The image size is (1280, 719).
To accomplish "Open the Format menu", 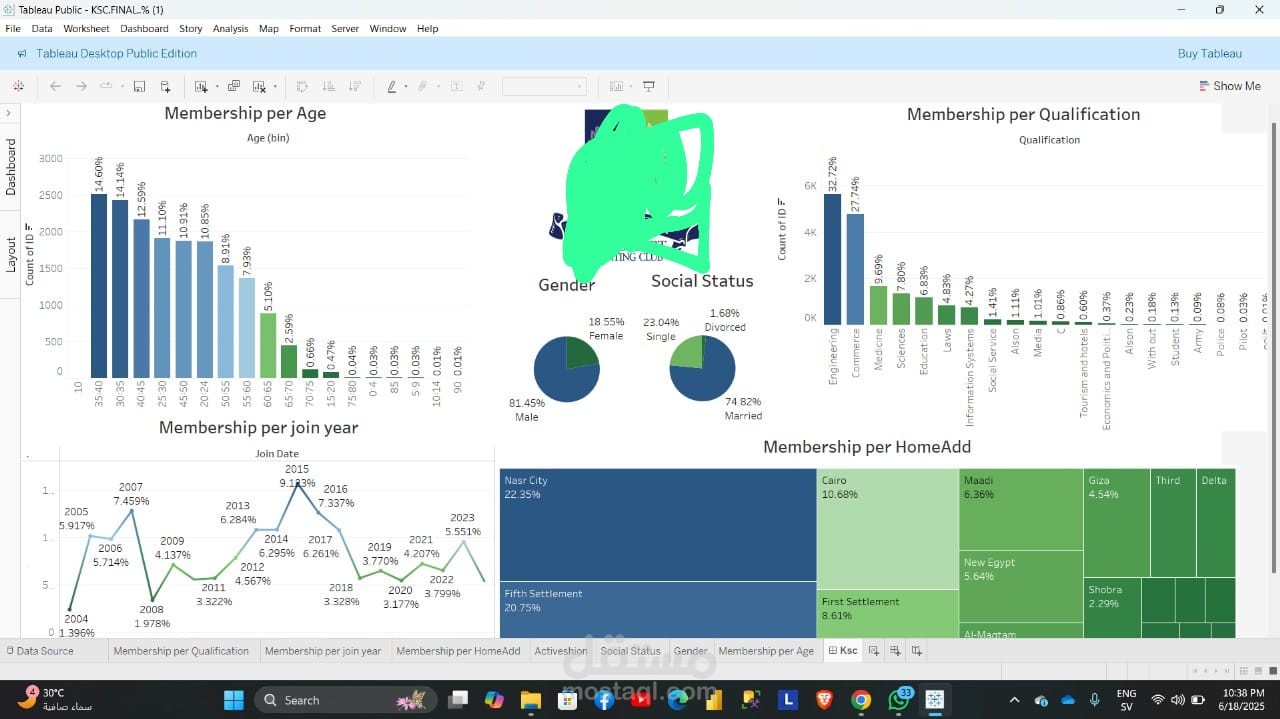I will coord(305,29).
